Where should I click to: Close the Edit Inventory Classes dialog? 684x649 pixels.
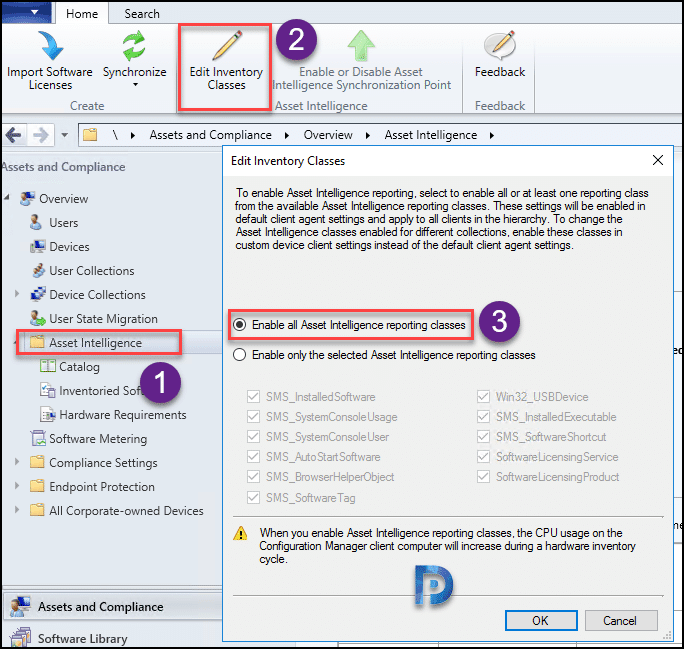[658, 160]
